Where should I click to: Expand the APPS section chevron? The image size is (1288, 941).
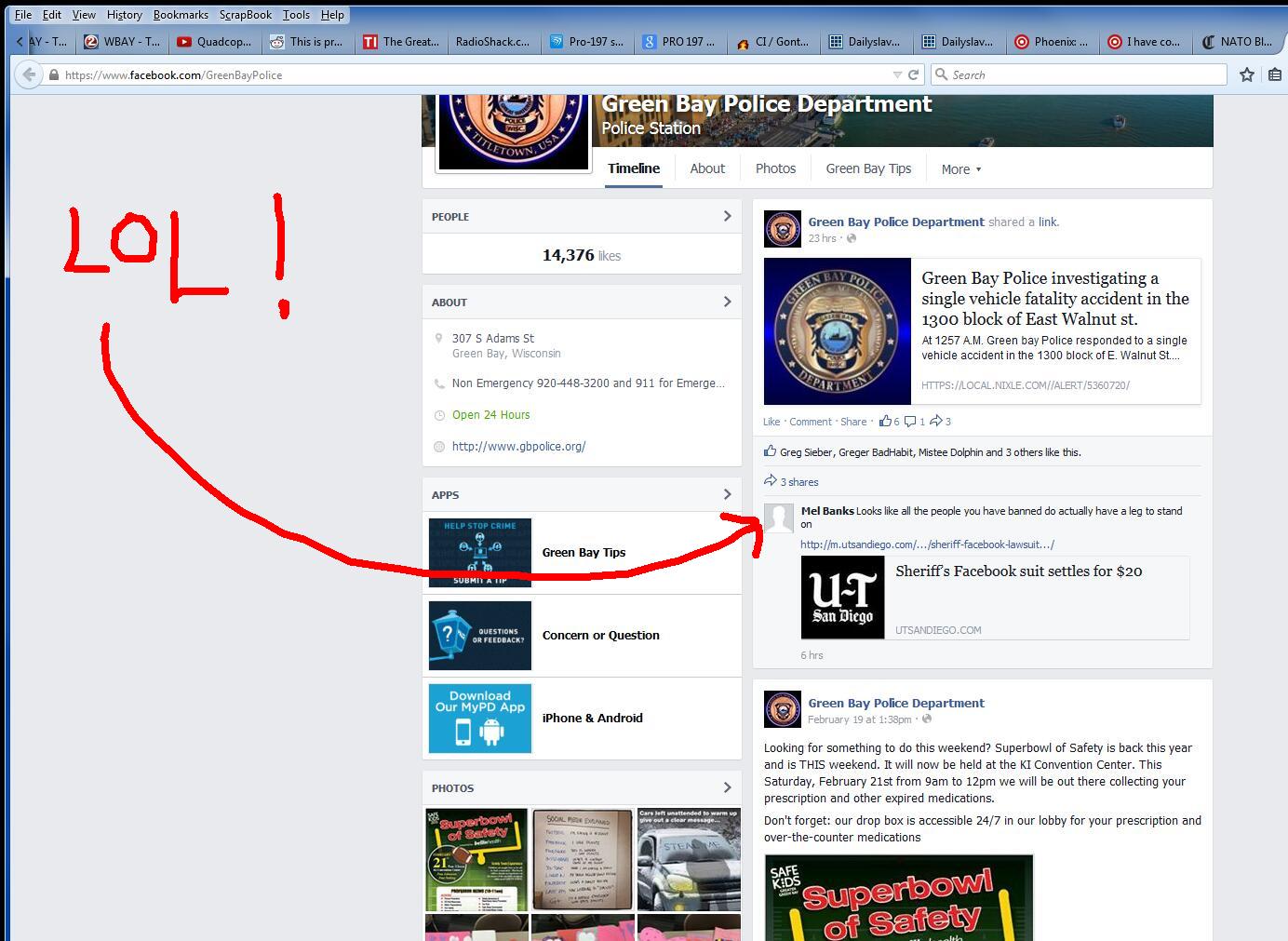pyautogui.click(x=727, y=494)
